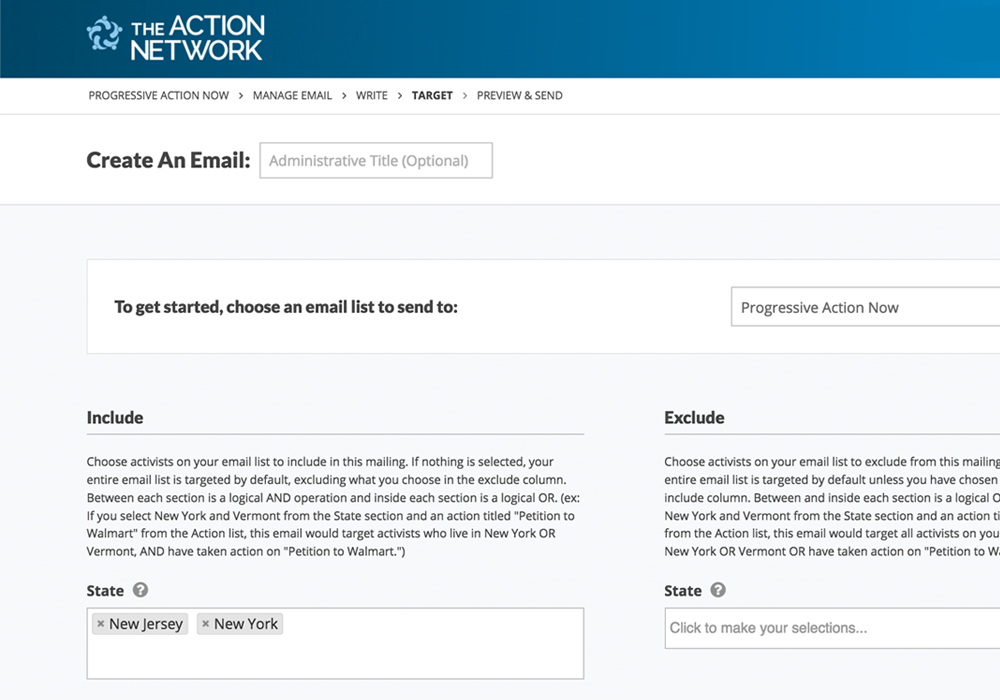This screenshot has height=700, width=1000.
Task: Click the Exclude section heading
Action: click(x=694, y=417)
